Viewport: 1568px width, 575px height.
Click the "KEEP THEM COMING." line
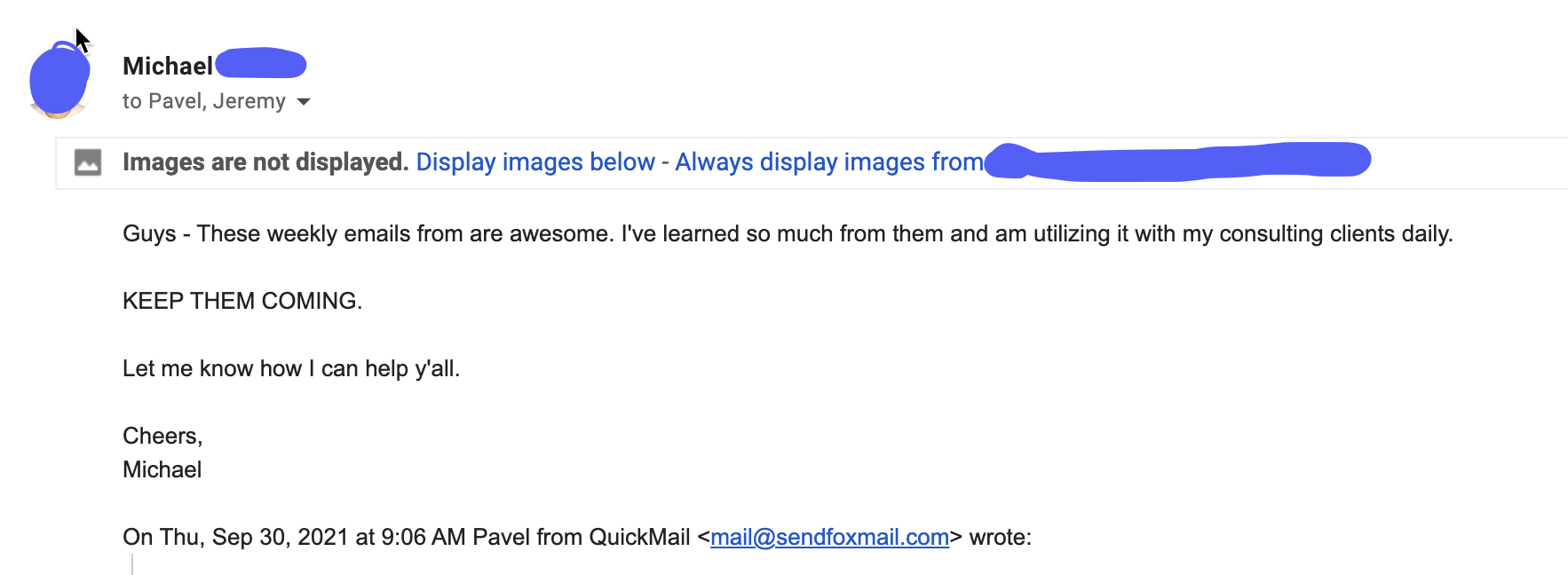coord(242,302)
